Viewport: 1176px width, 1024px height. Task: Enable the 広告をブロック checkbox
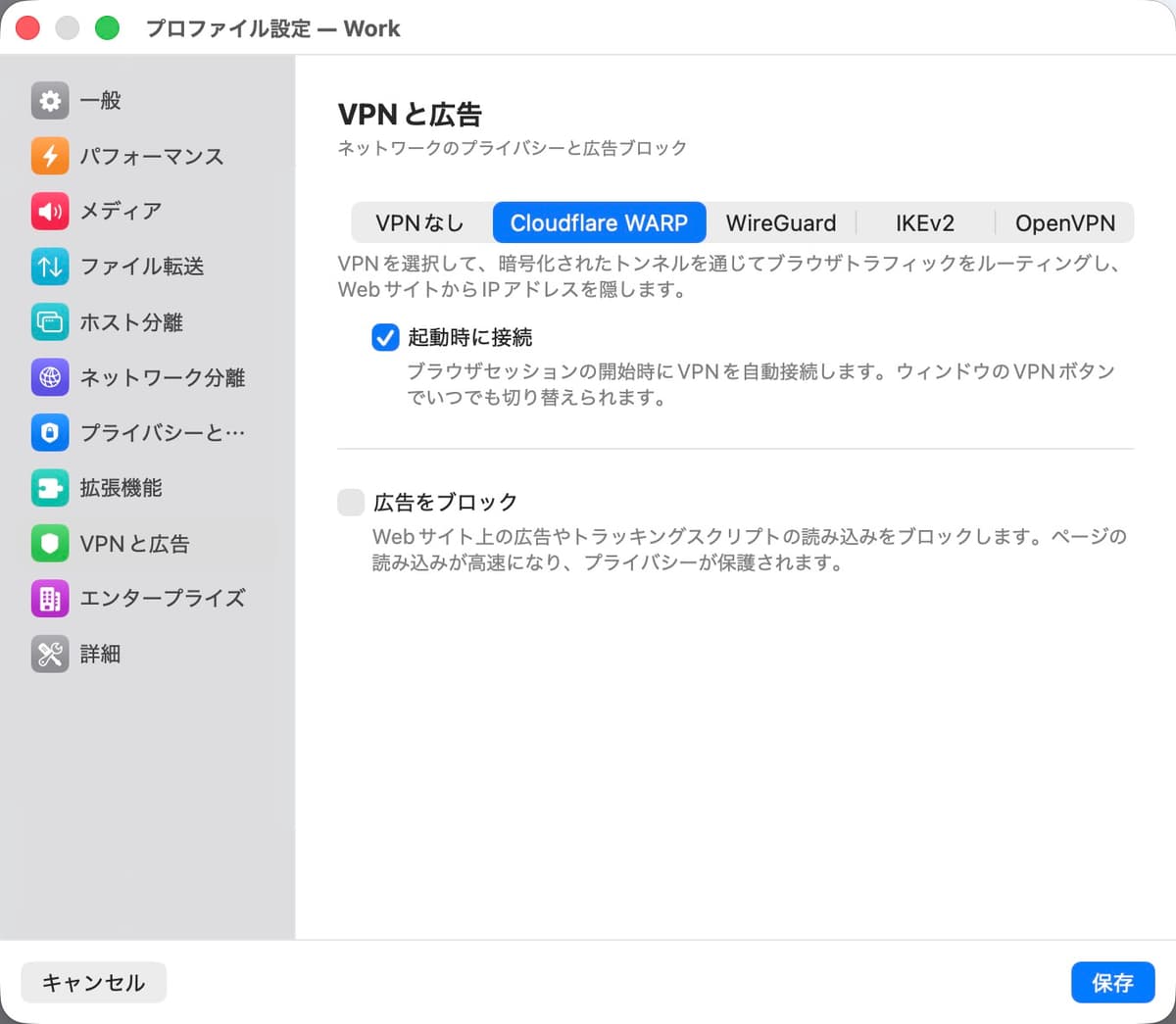coord(351,502)
